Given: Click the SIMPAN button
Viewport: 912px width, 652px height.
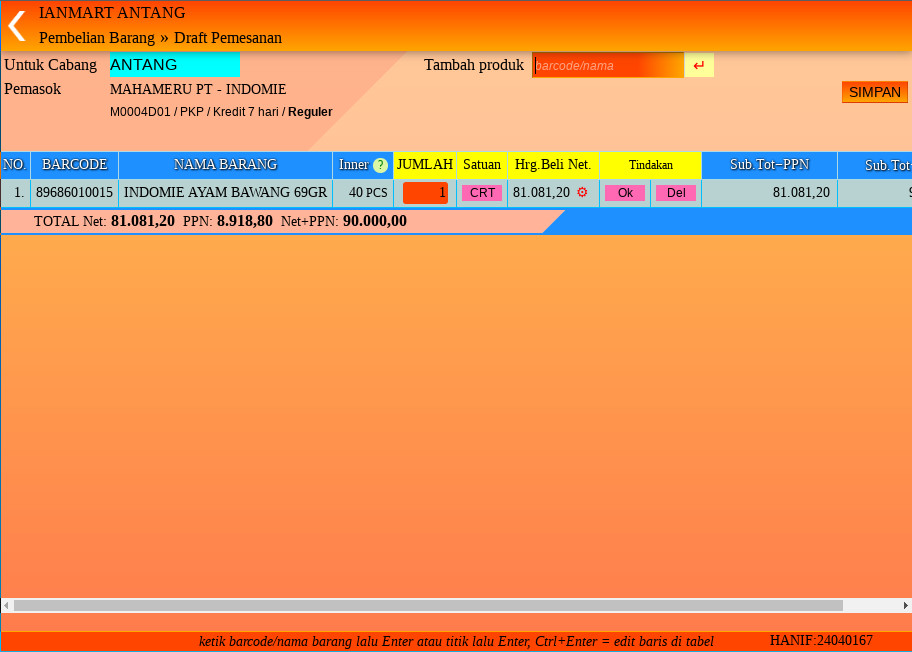Looking at the screenshot, I should coord(874,92).
